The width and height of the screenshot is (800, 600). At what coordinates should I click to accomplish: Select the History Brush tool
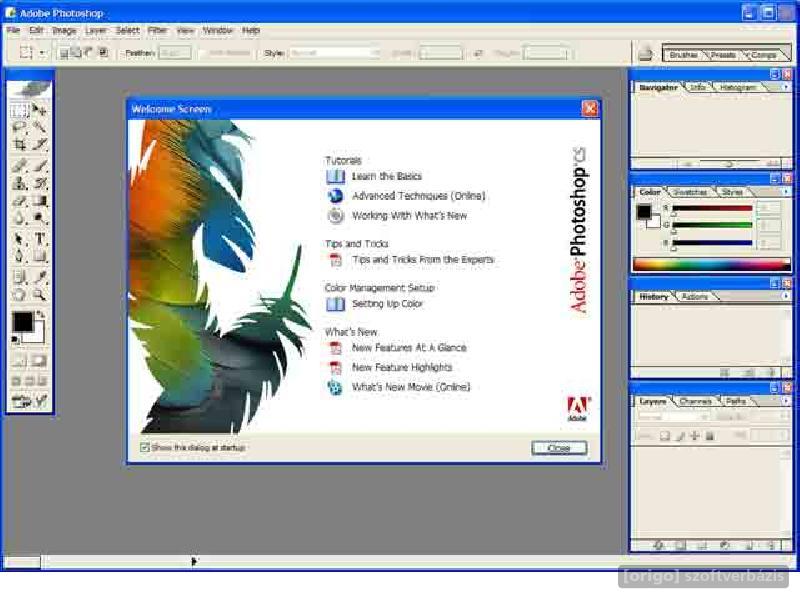(39, 183)
